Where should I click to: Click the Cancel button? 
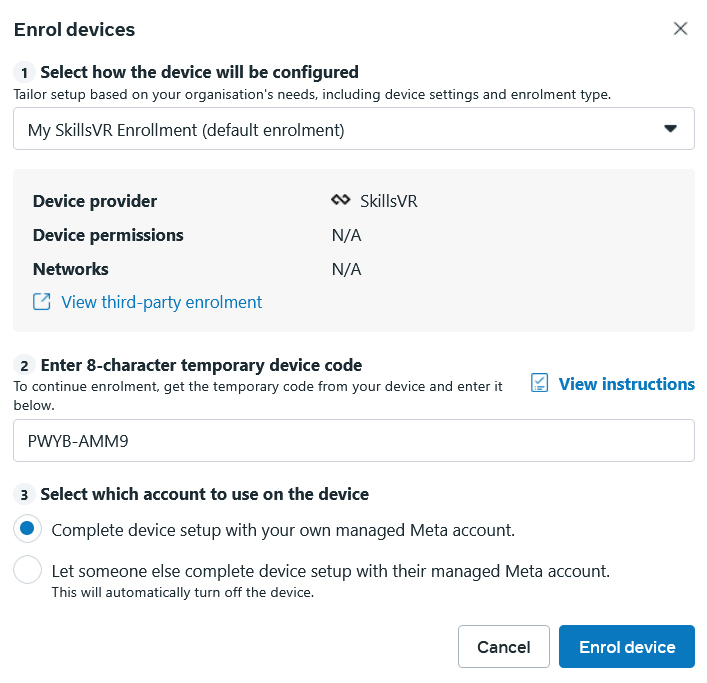coord(504,646)
